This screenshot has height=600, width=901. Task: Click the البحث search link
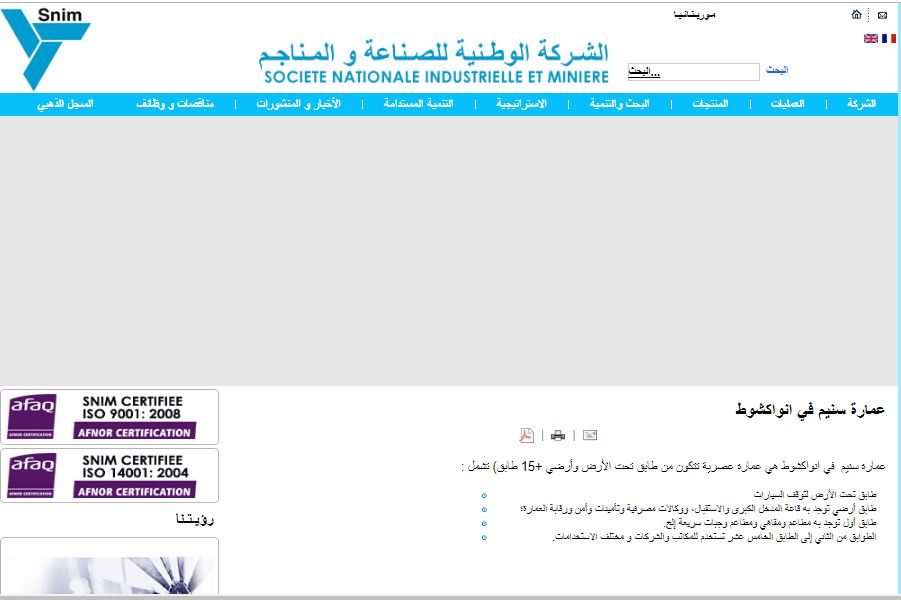[x=777, y=71]
